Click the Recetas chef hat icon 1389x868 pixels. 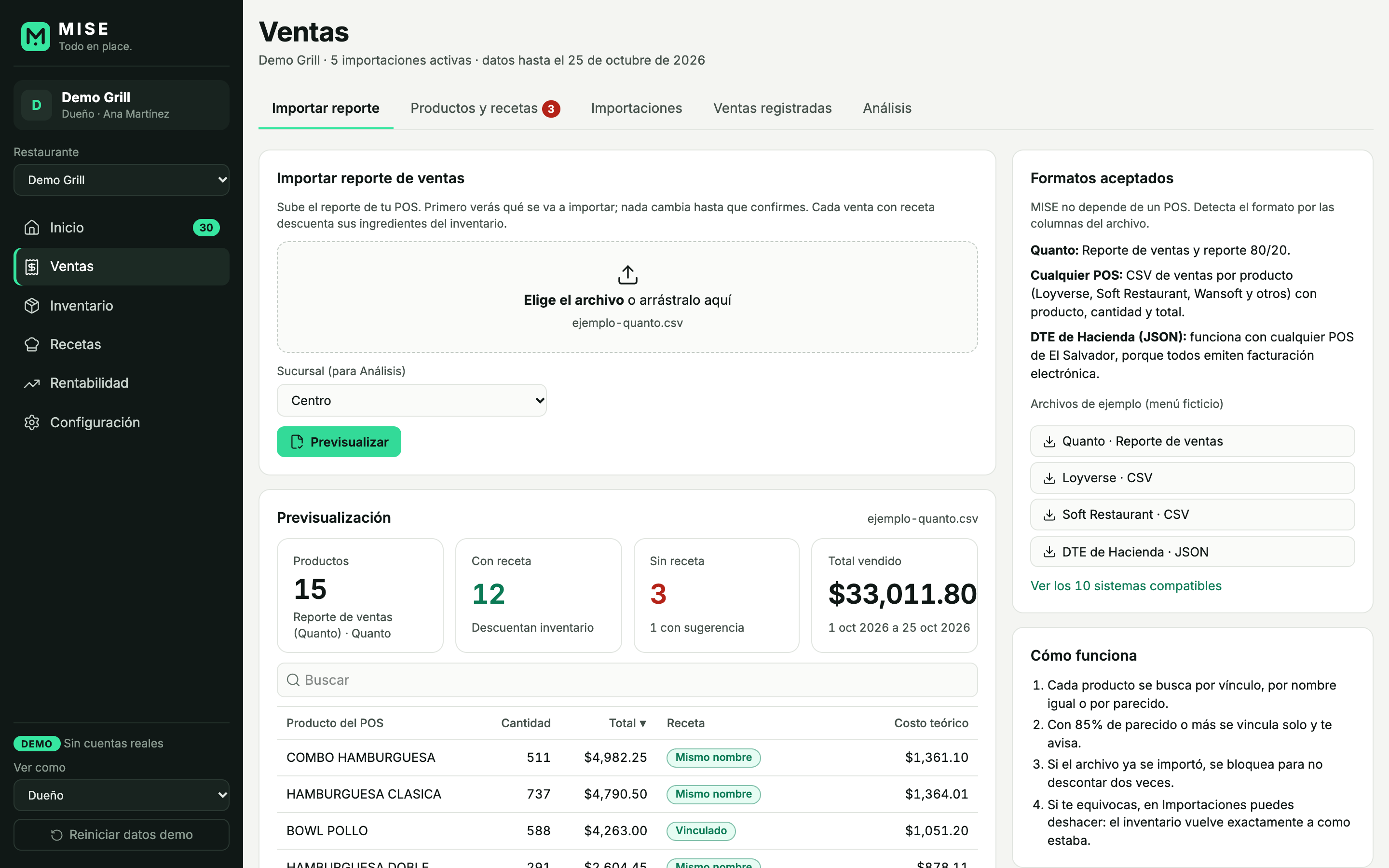[32, 344]
